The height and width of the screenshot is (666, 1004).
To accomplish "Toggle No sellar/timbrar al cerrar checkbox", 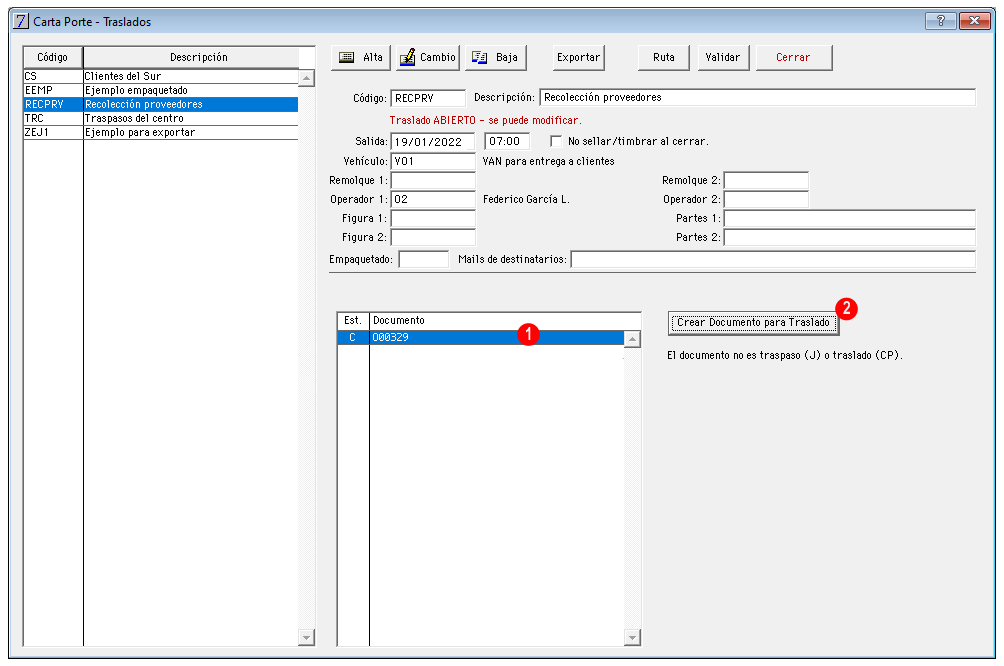I will (x=556, y=141).
